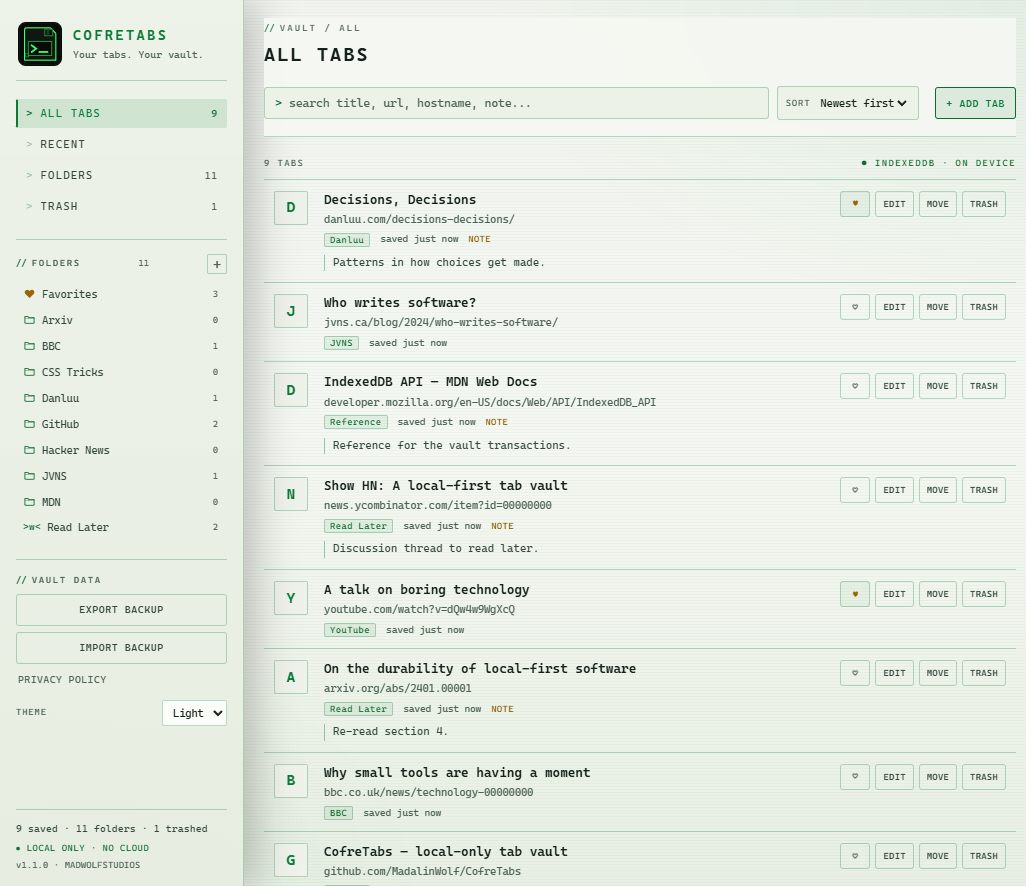Trash the IndexedDB API tab

pyautogui.click(x=983, y=386)
